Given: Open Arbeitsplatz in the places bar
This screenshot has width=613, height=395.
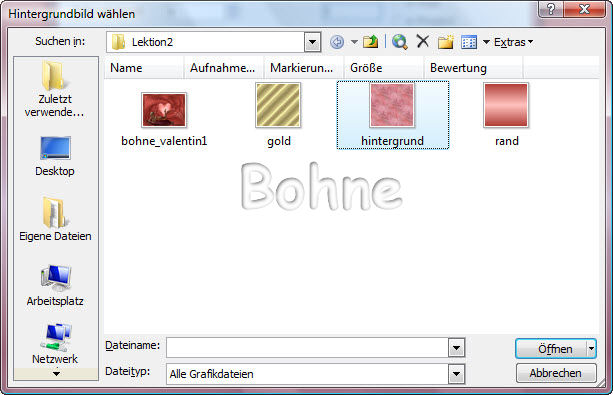Looking at the screenshot, I should [x=55, y=285].
